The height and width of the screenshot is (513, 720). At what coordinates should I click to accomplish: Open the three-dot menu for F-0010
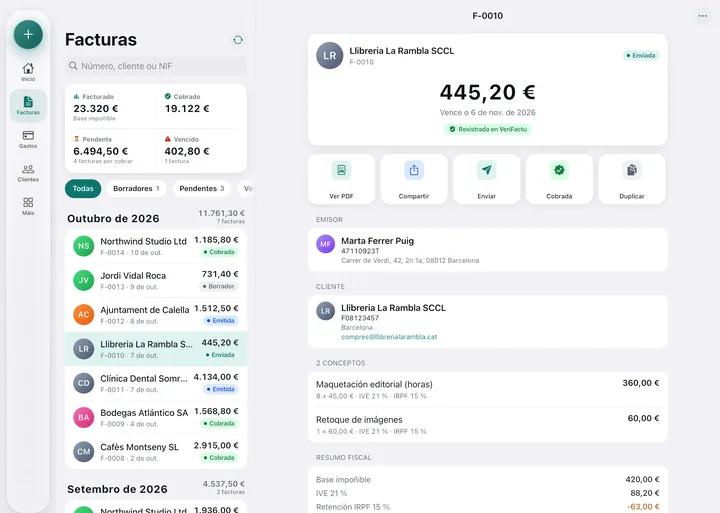pyautogui.click(x=703, y=16)
